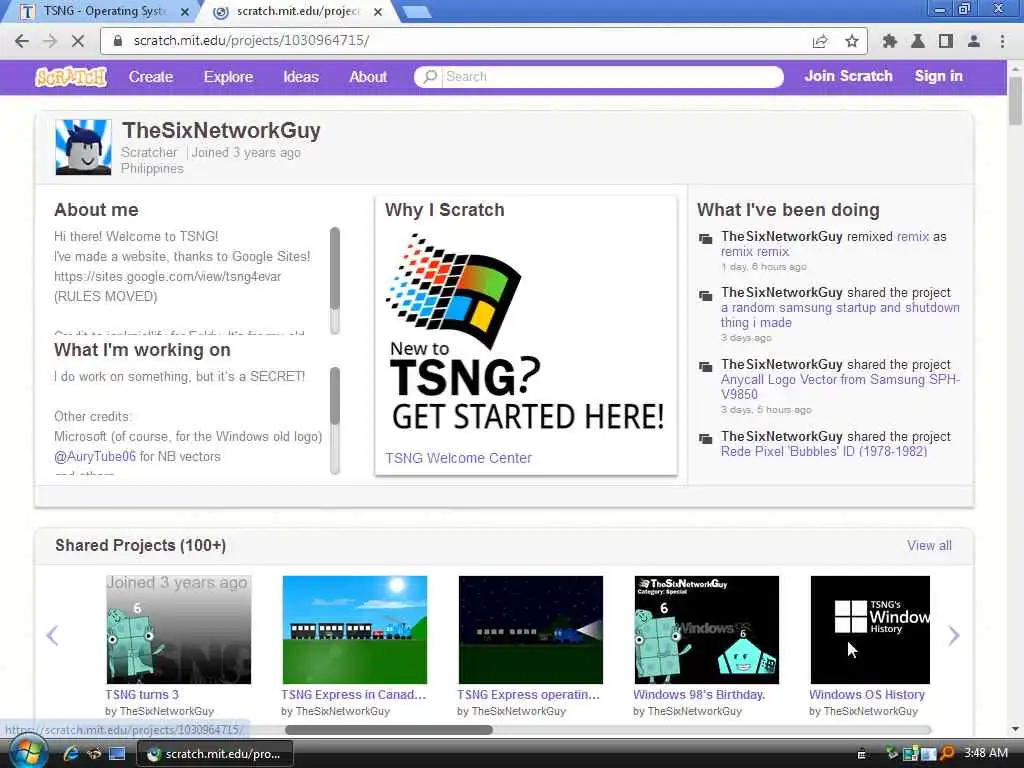Launch Internet Explorer from taskbar

pos(71,754)
